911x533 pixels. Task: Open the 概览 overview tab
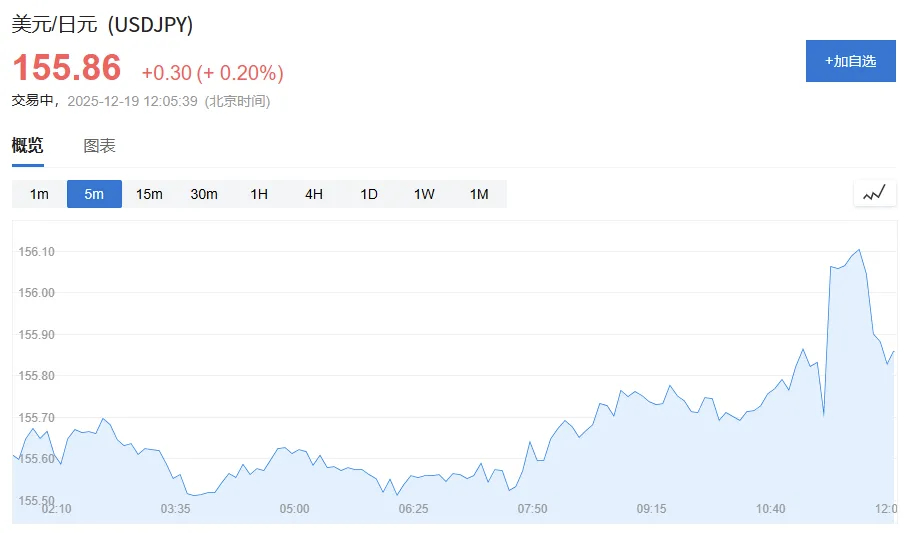point(27,145)
